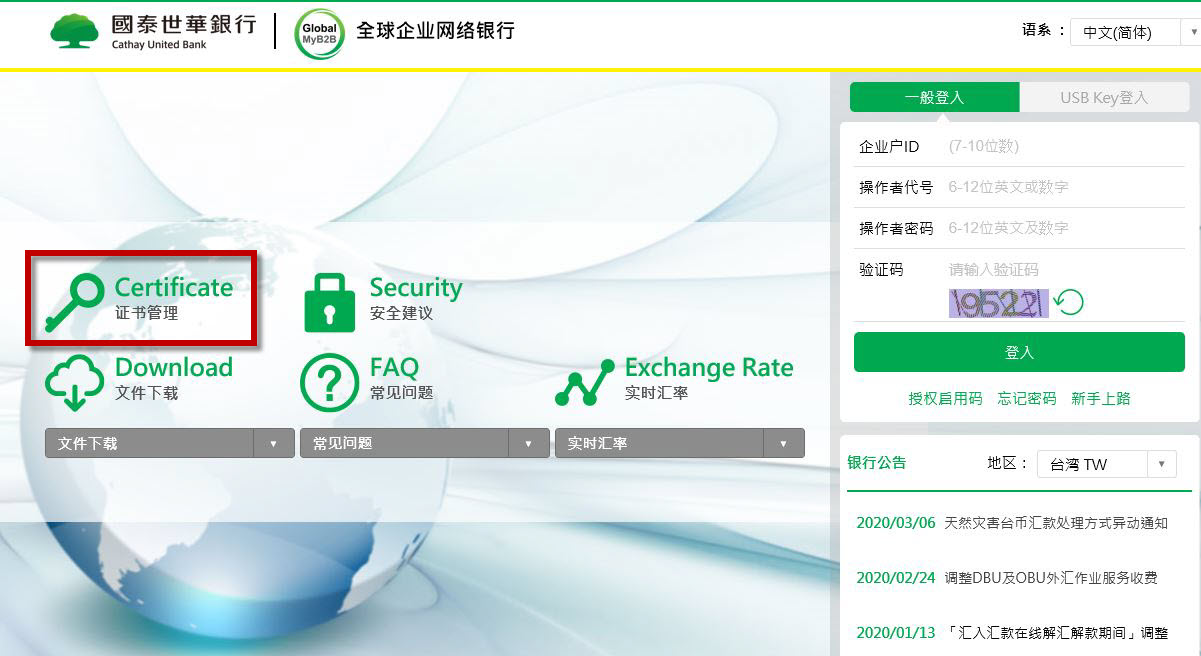1201x656 pixels.
Task: Switch to the 一般登入 tab
Action: pos(934,97)
